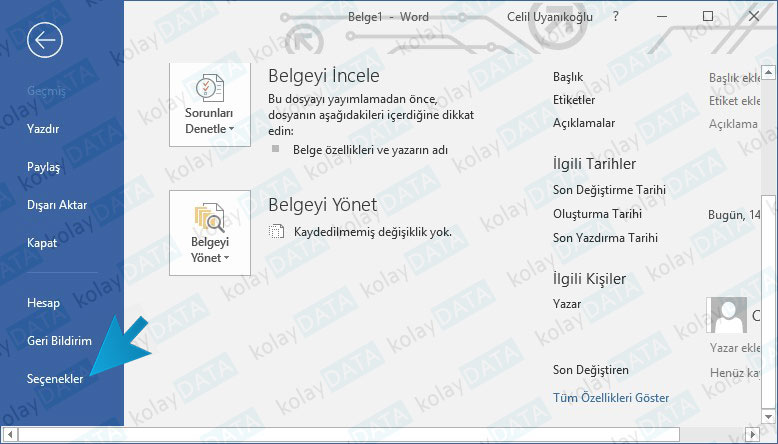Click the Açıklama add field
The image size is (778, 444).
point(733,124)
